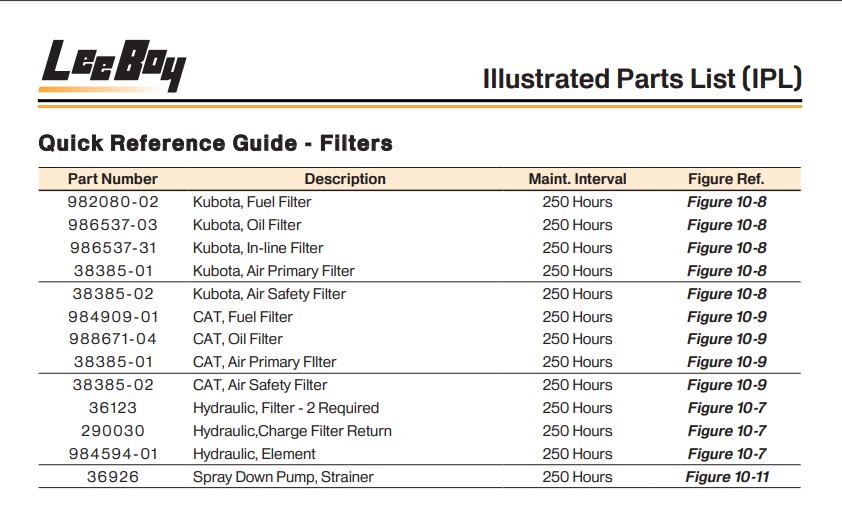842x513 pixels.
Task: Open Figure 10-7 link for Hydraulic Element
Action: tap(727, 454)
